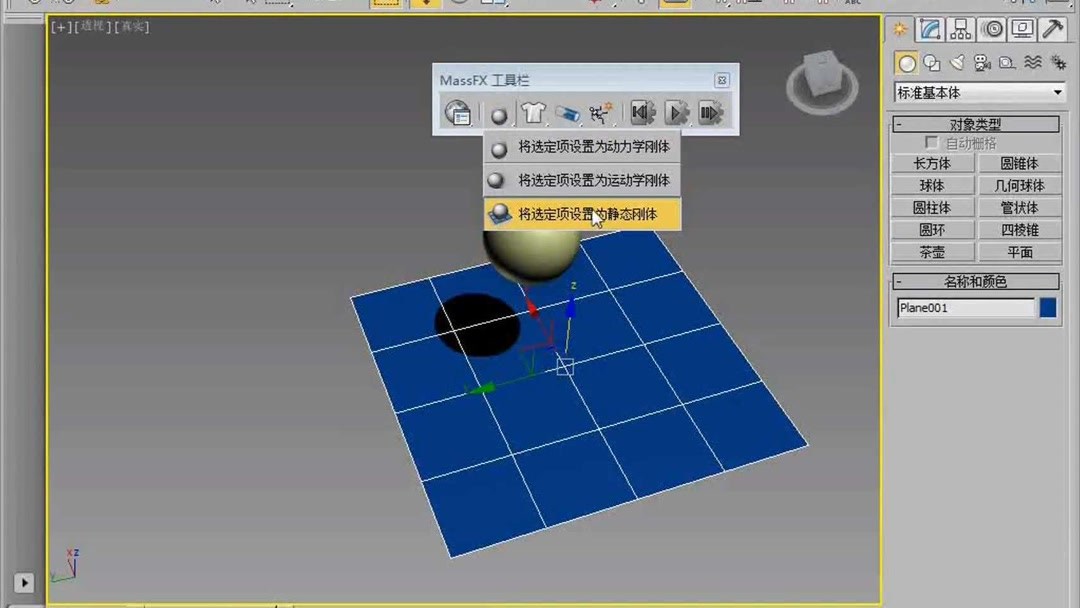Activate the Shapes creation category
Screen dimensions: 1080x608
pyautogui.click(x=931, y=62)
